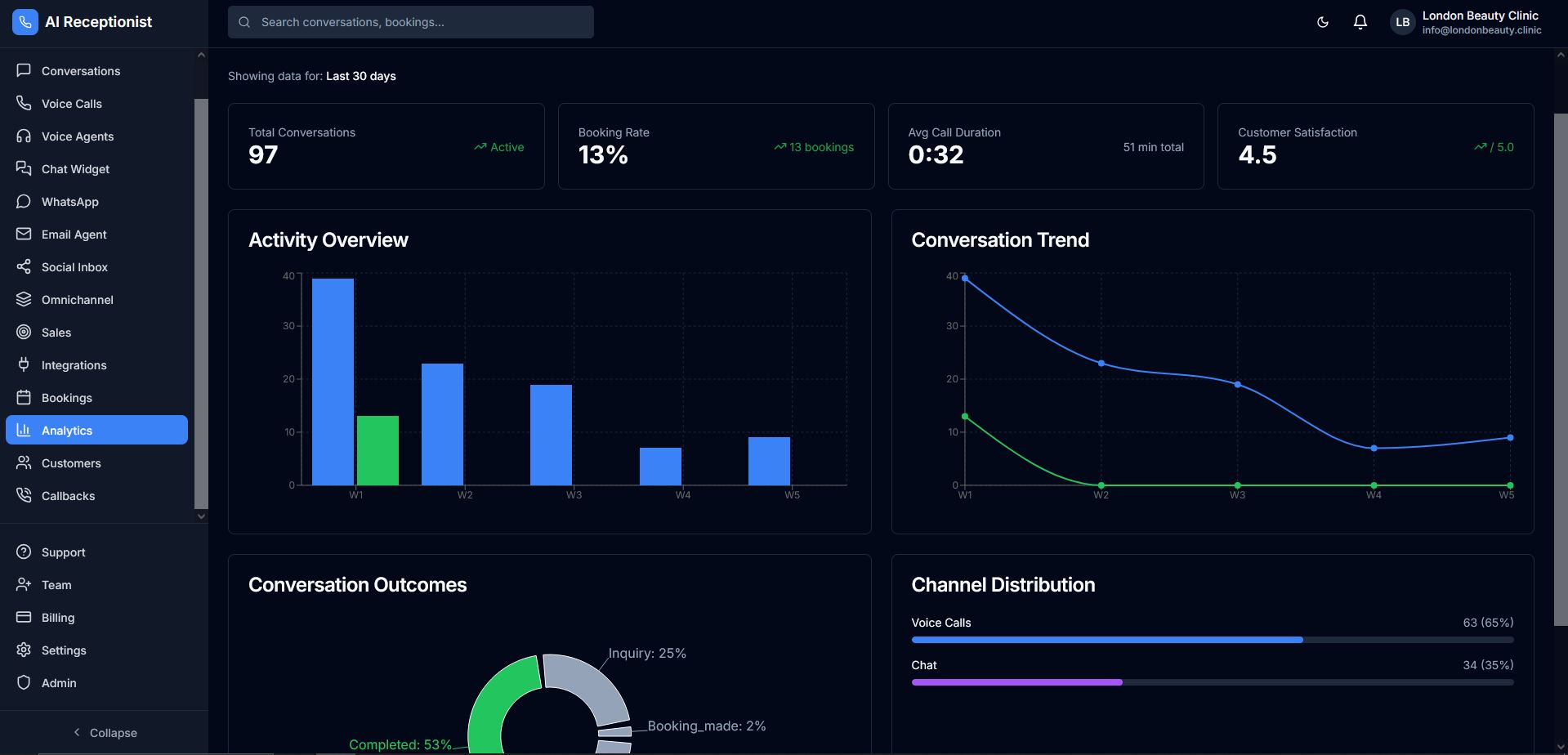1568x755 pixels.
Task: Open the Voice Calls section icon
Action: [x=24, y=104]
